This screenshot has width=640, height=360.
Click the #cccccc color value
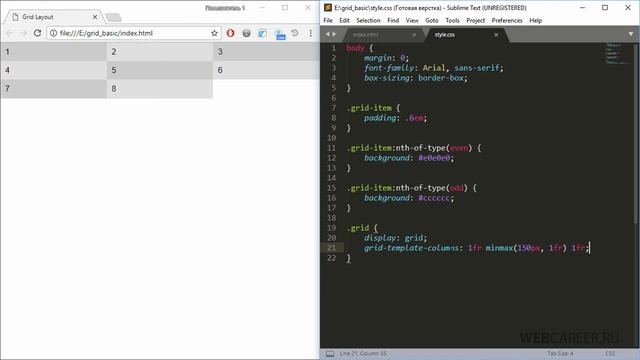pyautogui.click(x=434, y=198)
